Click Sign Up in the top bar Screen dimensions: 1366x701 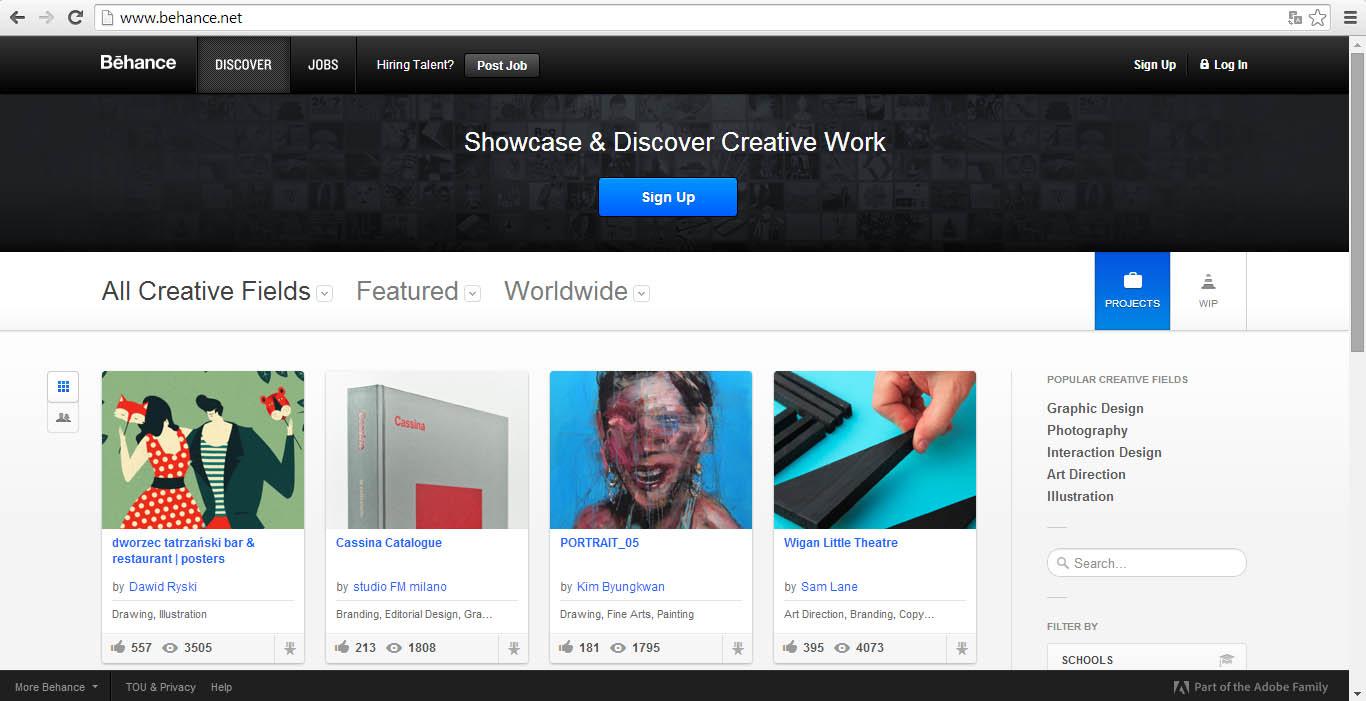[1155, 65]
